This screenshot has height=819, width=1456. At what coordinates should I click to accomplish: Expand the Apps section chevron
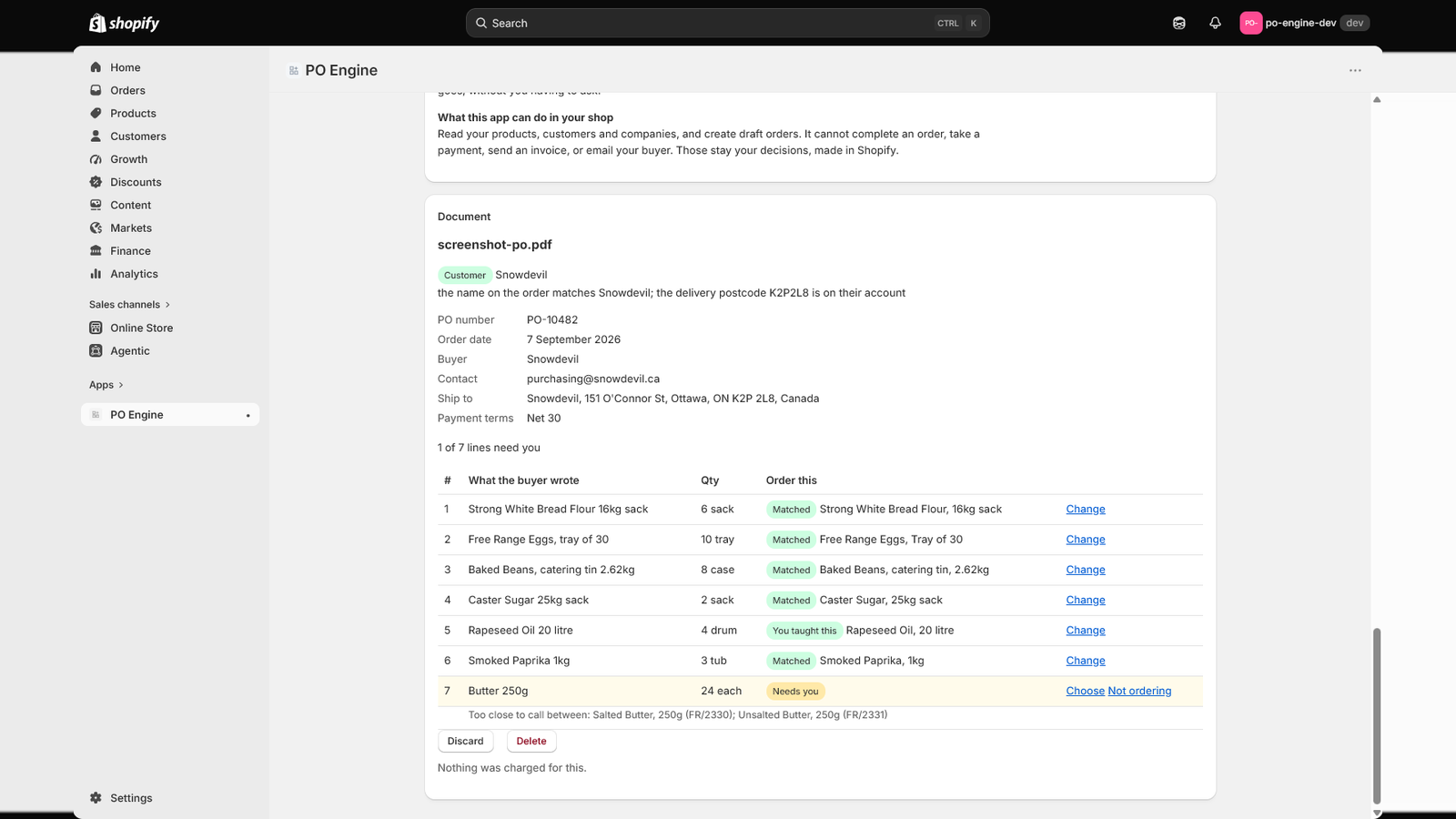click(x=121, y=385)
